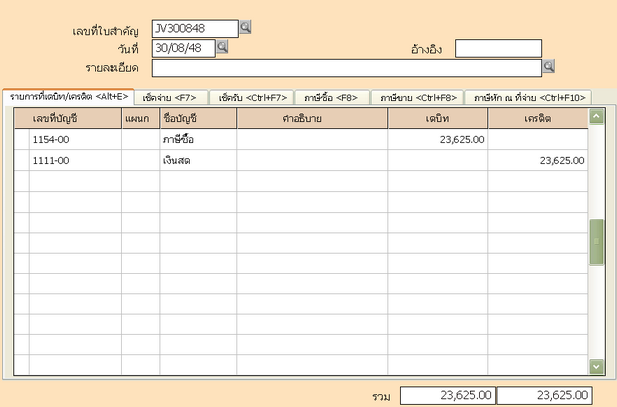
Task: Open the ภาษีหัก ณ ที่จ่าย <Ctrl+F10> tab
Action: click(x=530, y=97)
